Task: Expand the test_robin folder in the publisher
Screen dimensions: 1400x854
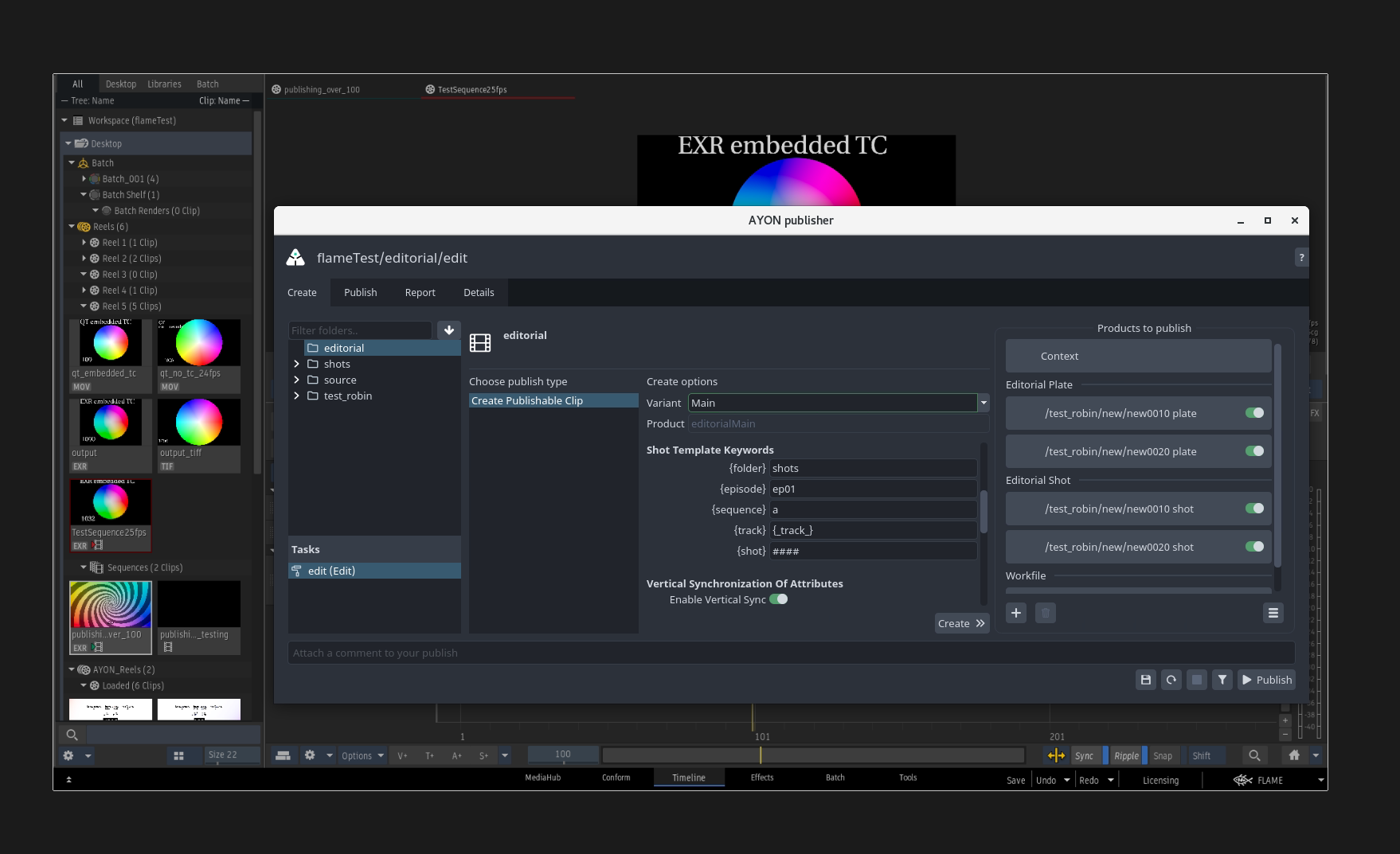Action: (x=296, y=396)
